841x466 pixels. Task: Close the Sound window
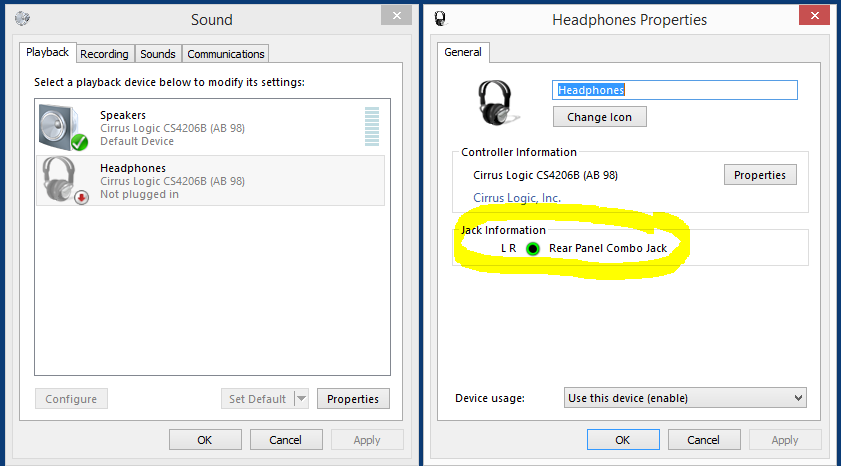point(396,16)
